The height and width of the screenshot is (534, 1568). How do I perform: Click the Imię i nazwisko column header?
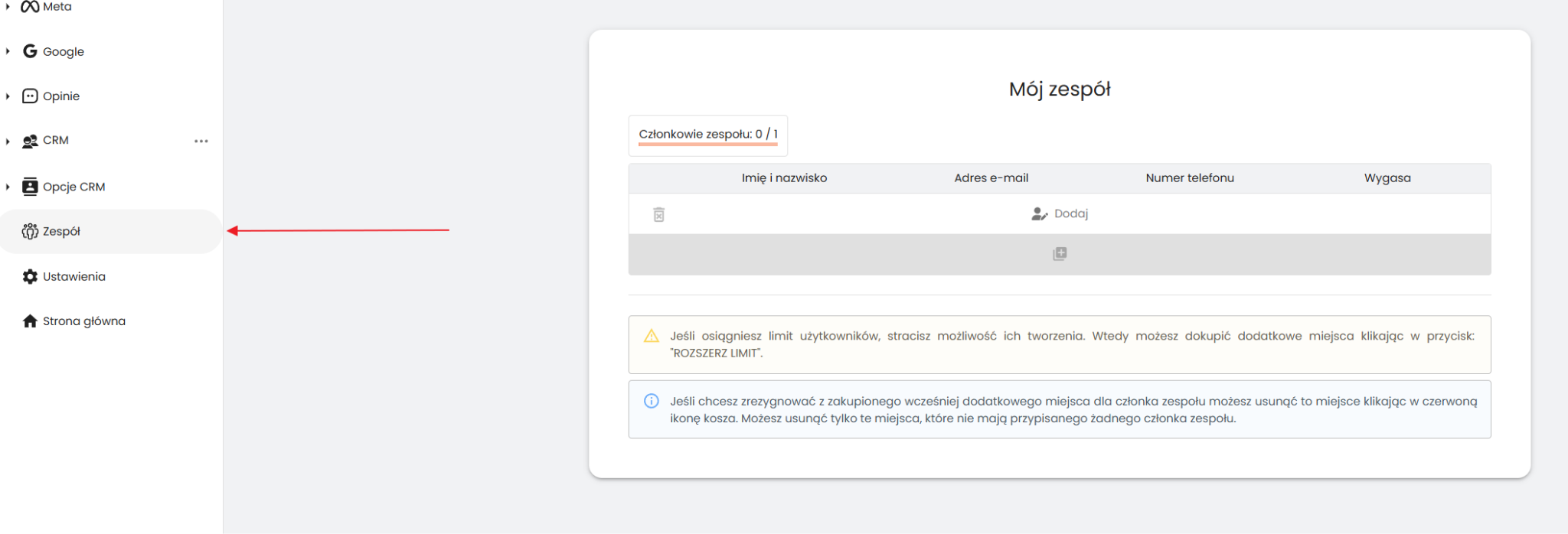tap(784, 178)
